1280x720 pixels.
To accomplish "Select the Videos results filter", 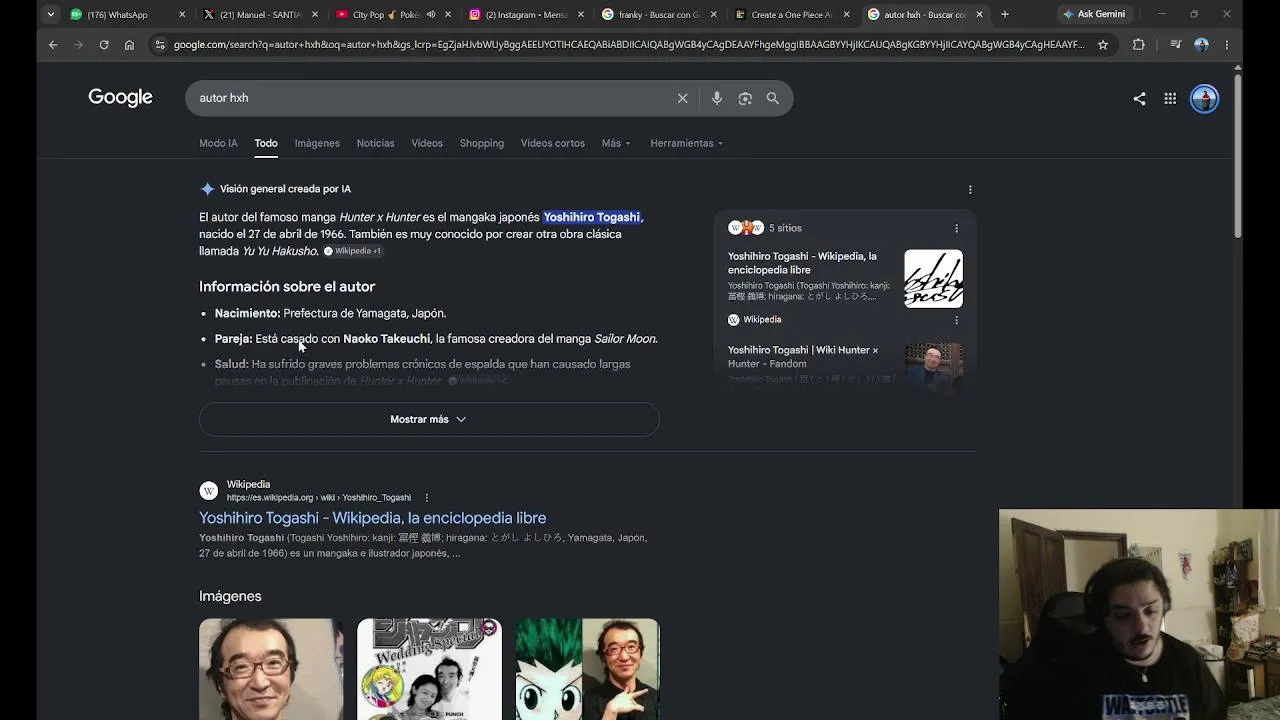I will tap(427, 143).
